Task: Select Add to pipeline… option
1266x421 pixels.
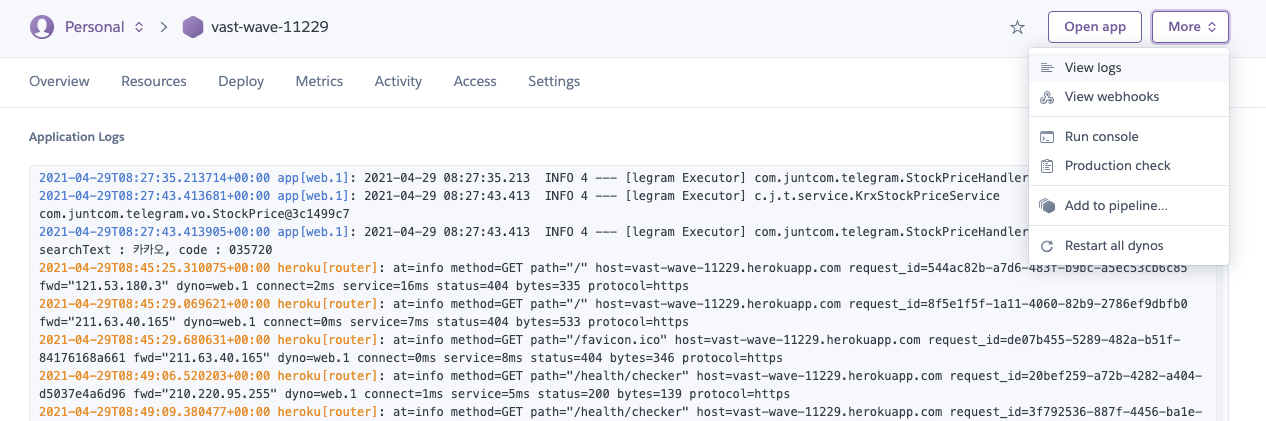Action: tap(1128, 206)
